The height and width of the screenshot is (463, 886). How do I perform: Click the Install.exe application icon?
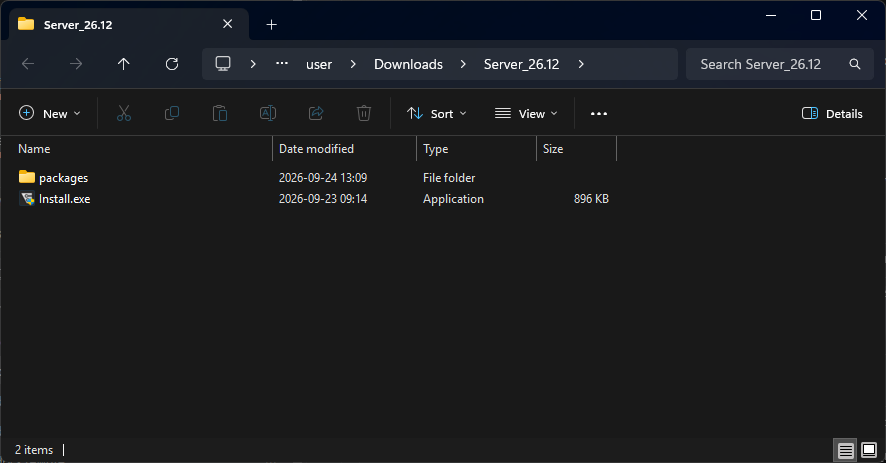point(27,198)
